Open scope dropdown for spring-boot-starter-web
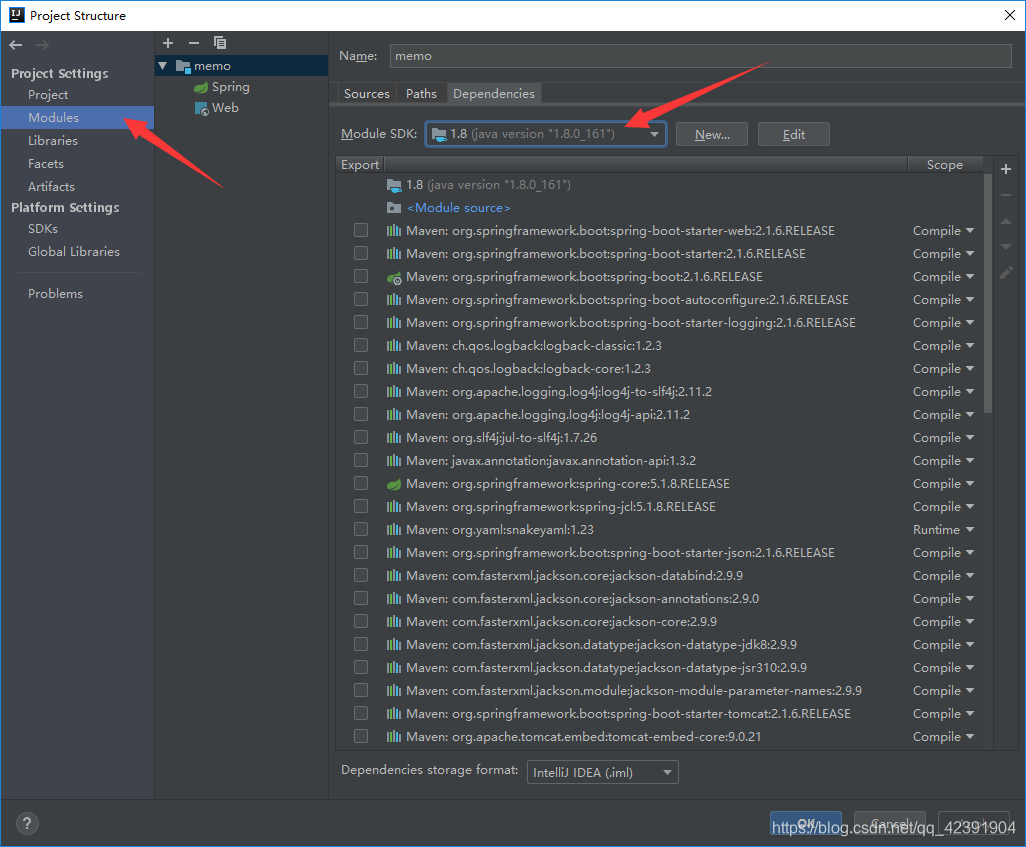Screen dimensions: 1026x847 tap(943, 230)
